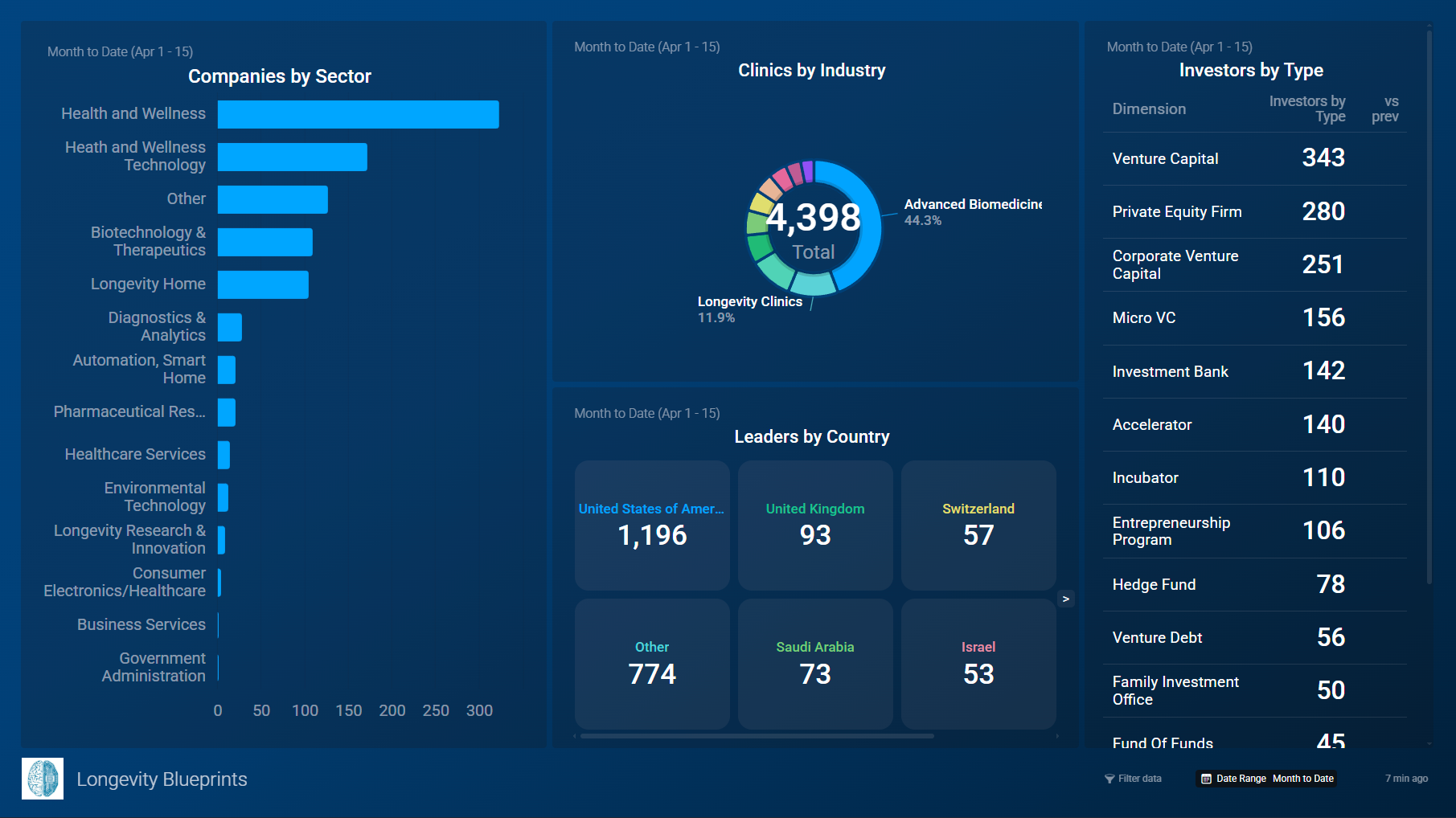
Task: Select the Health and Wellness bar
Action: pyautogui.click(x=358, y=114)
